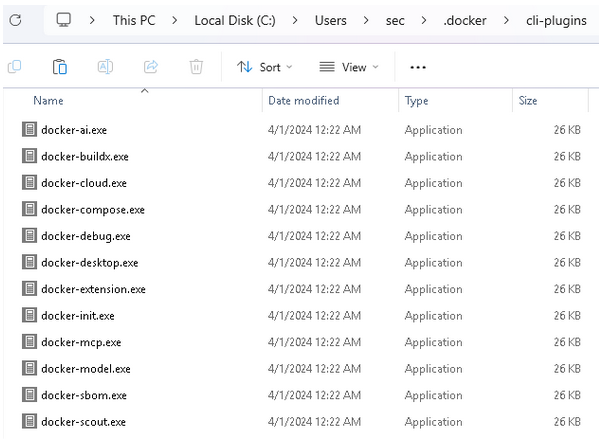The height and width of the screenshot is (446, 599).
Task: Select the docker-ai.exe file name
Action: pos(74,130)
